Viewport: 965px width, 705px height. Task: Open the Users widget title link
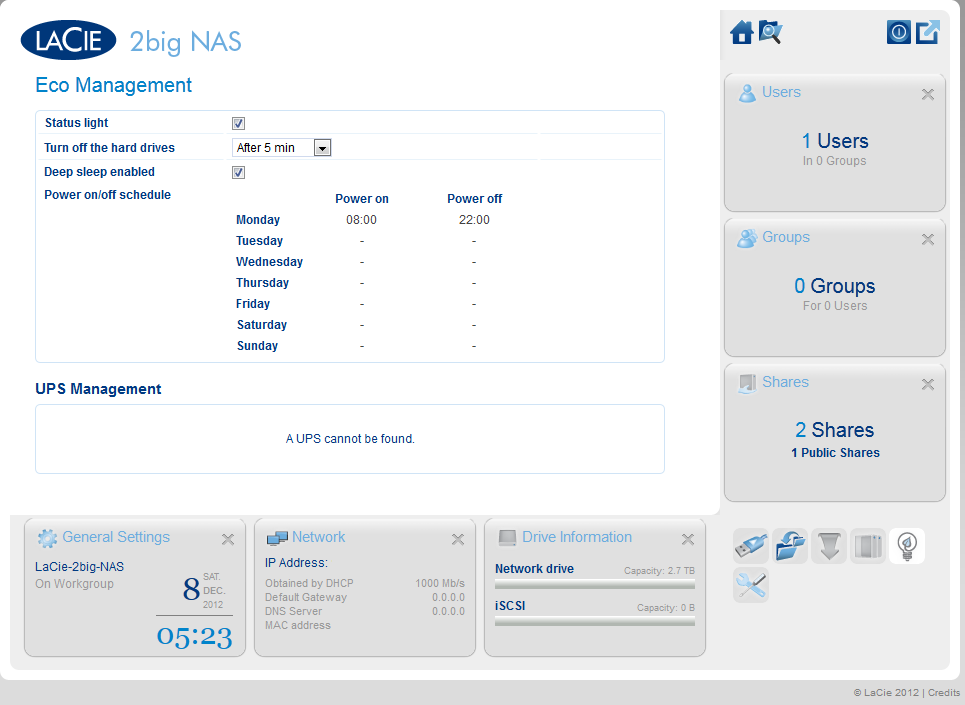[781, 92]
